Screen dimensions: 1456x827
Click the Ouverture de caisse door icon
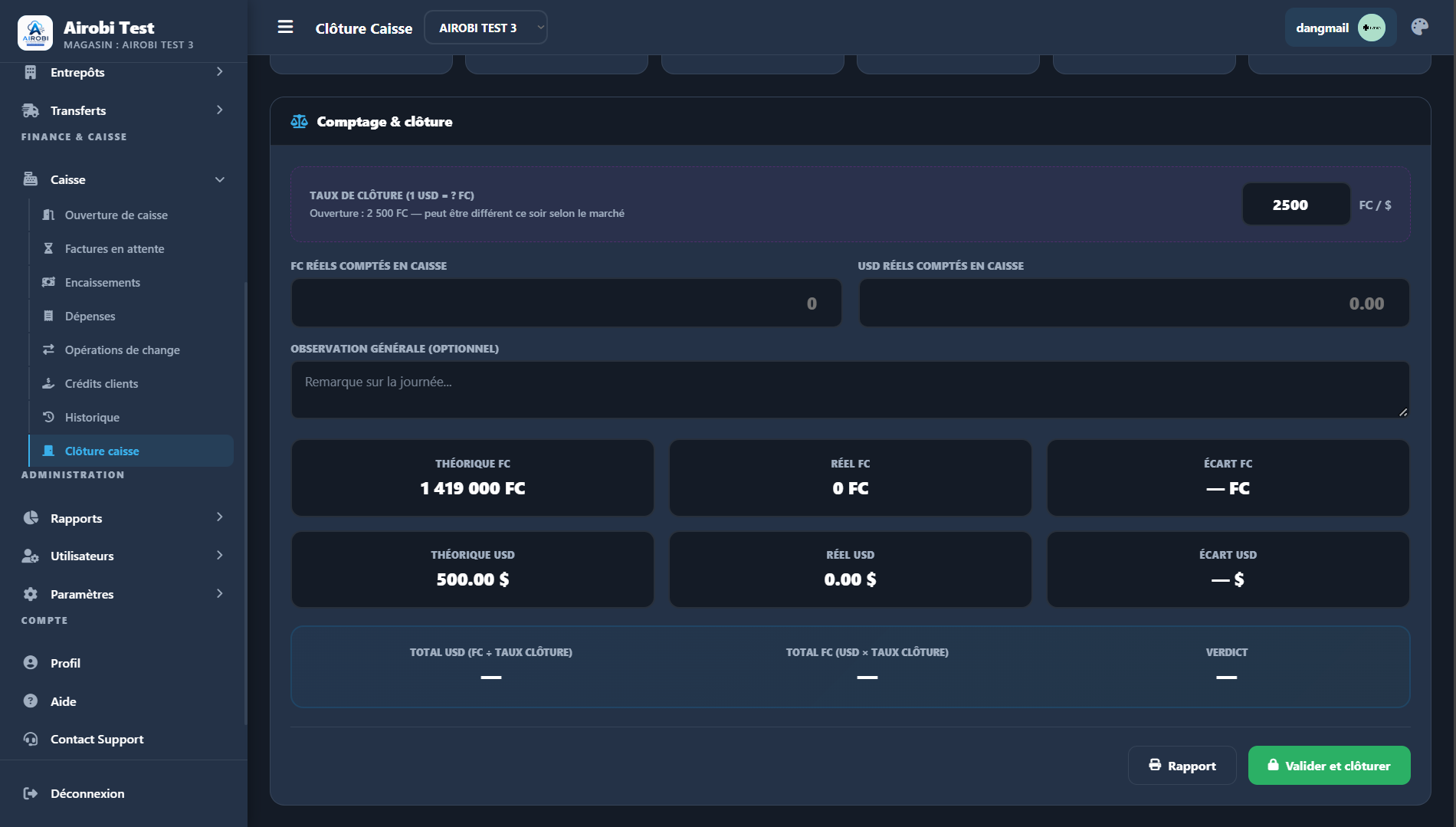(x=48, y=215)
